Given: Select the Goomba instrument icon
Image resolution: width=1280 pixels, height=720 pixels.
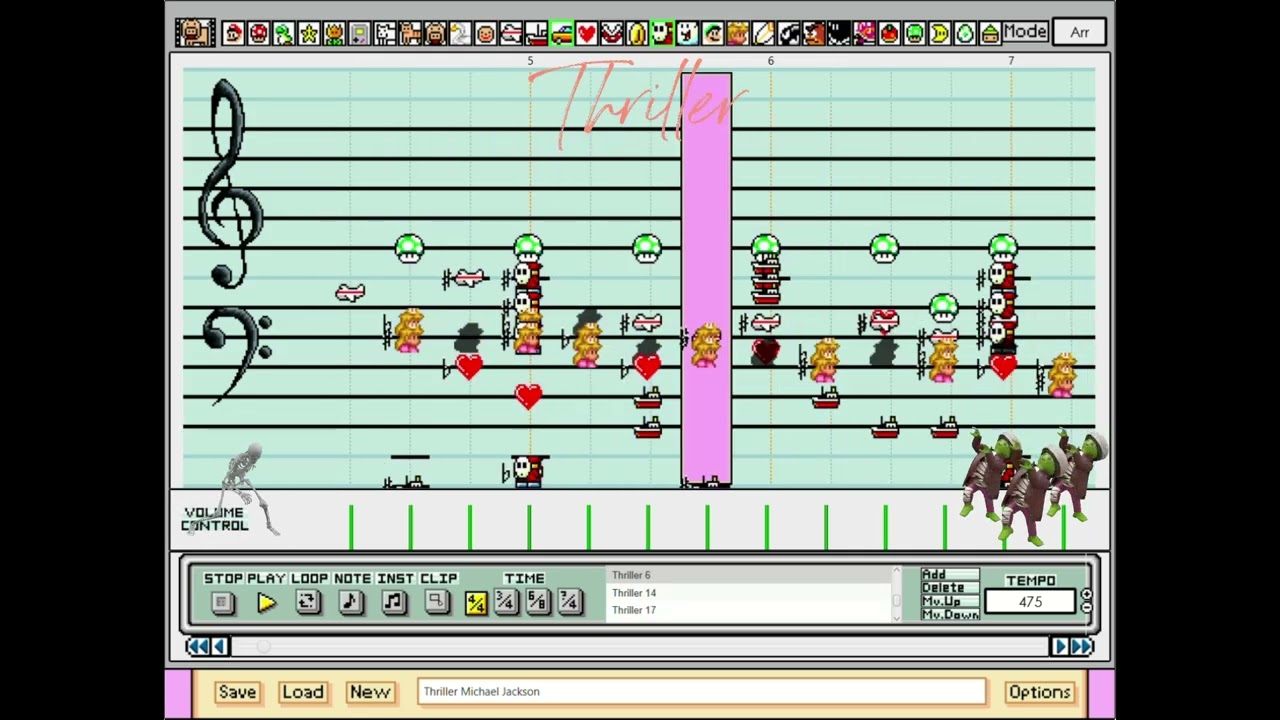Looking at the screenshot, I should (813, 33).
